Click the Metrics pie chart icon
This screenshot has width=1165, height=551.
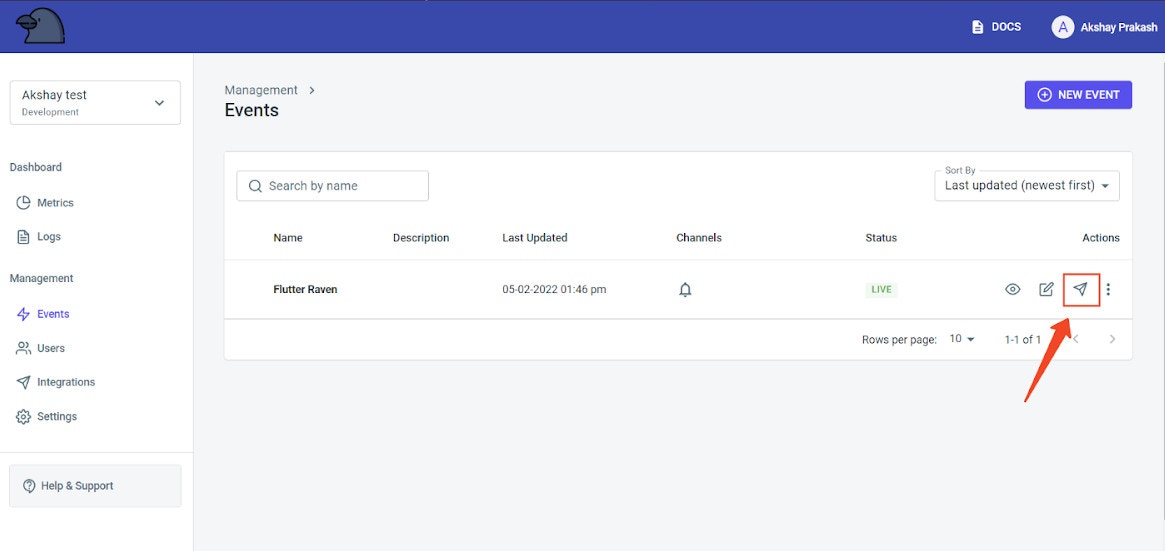[23, 203]
